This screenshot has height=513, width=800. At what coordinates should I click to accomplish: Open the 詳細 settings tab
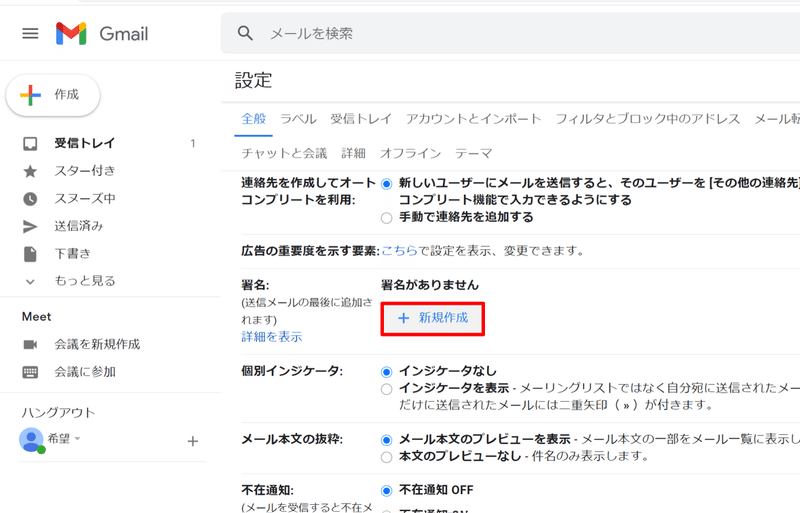[354, 153]
